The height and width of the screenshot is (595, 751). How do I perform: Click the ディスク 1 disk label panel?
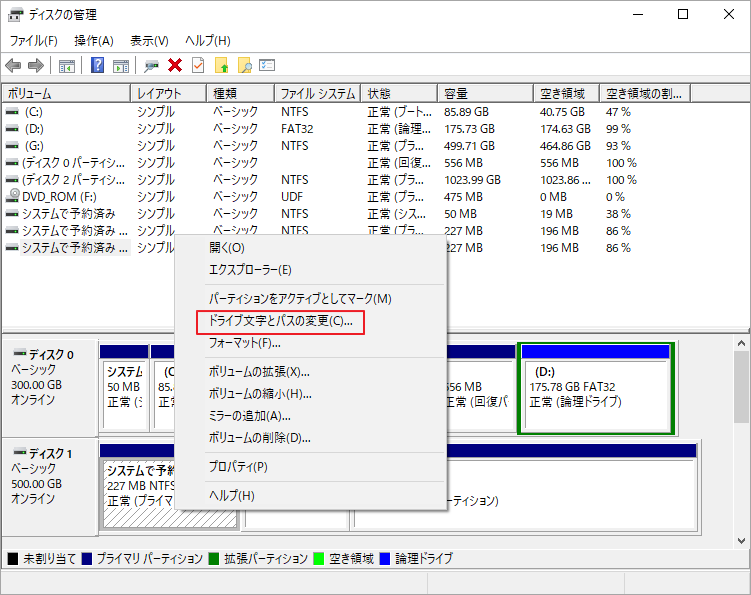click(x=50, y=487)
